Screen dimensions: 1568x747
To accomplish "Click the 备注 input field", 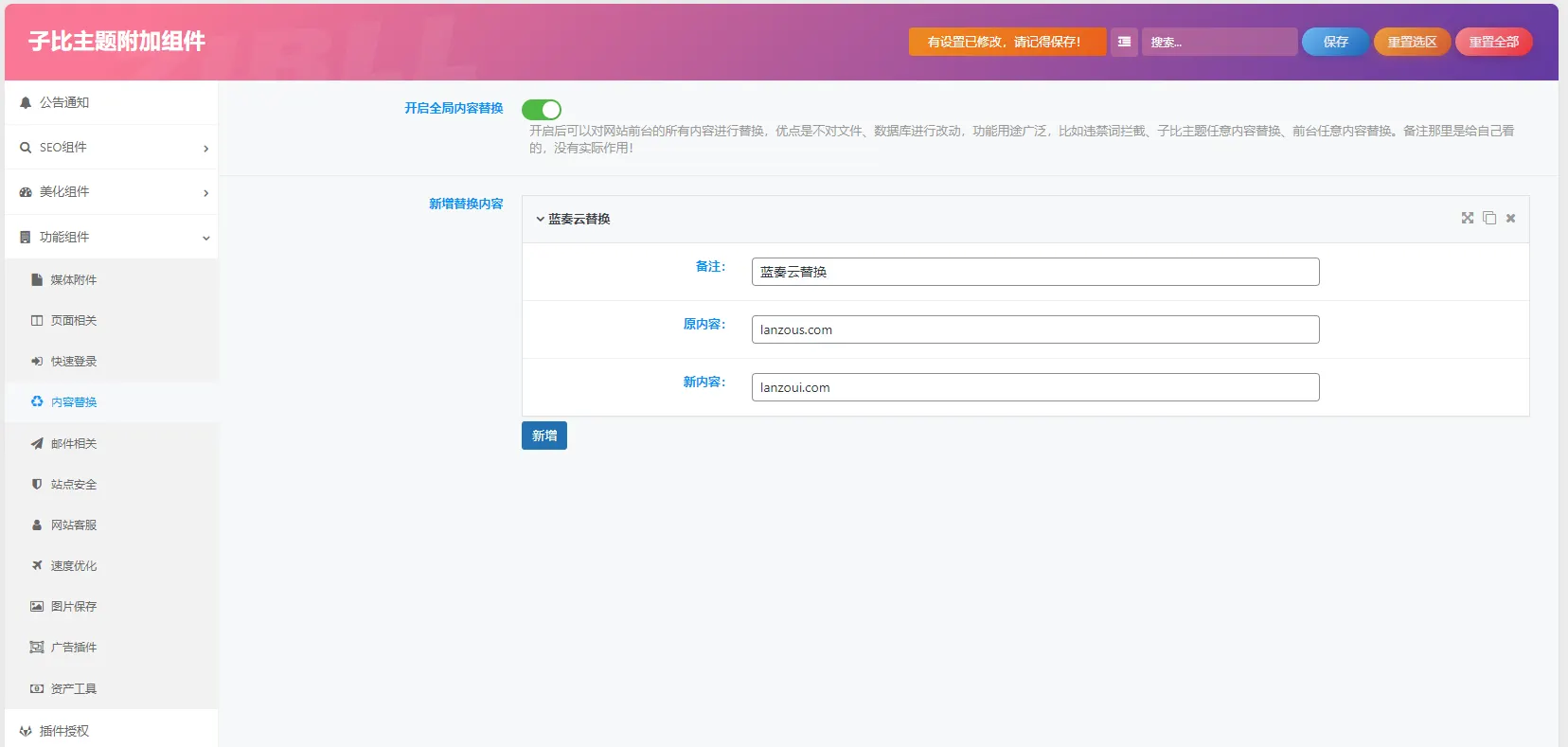I will point(1035,272).
